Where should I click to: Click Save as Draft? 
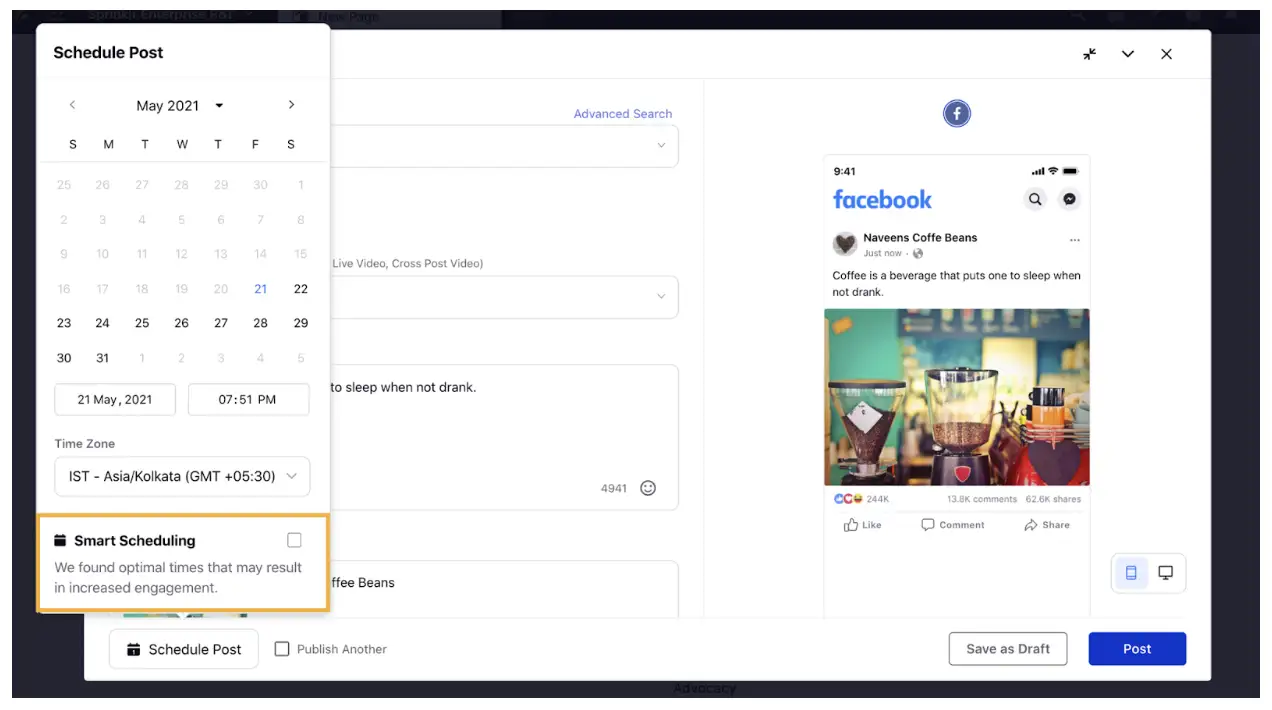(1008, 649)
